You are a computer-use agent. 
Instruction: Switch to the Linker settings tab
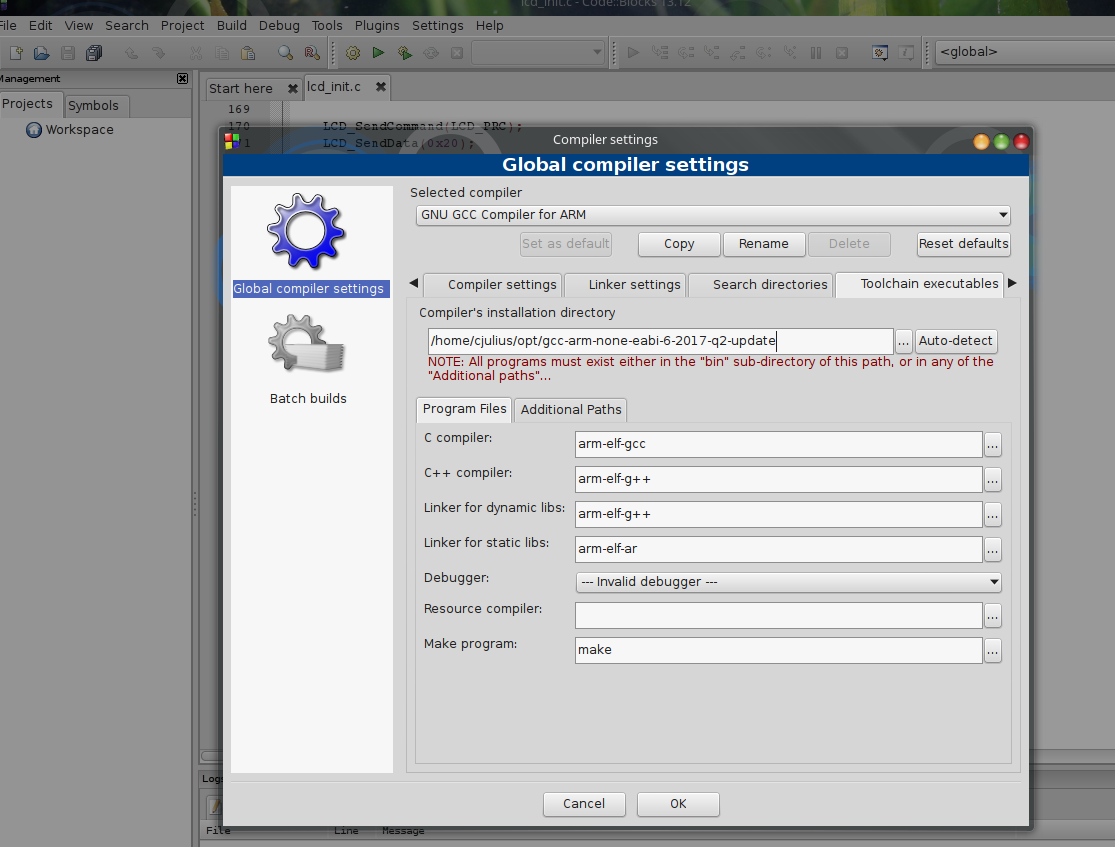[x=625, y=284]
